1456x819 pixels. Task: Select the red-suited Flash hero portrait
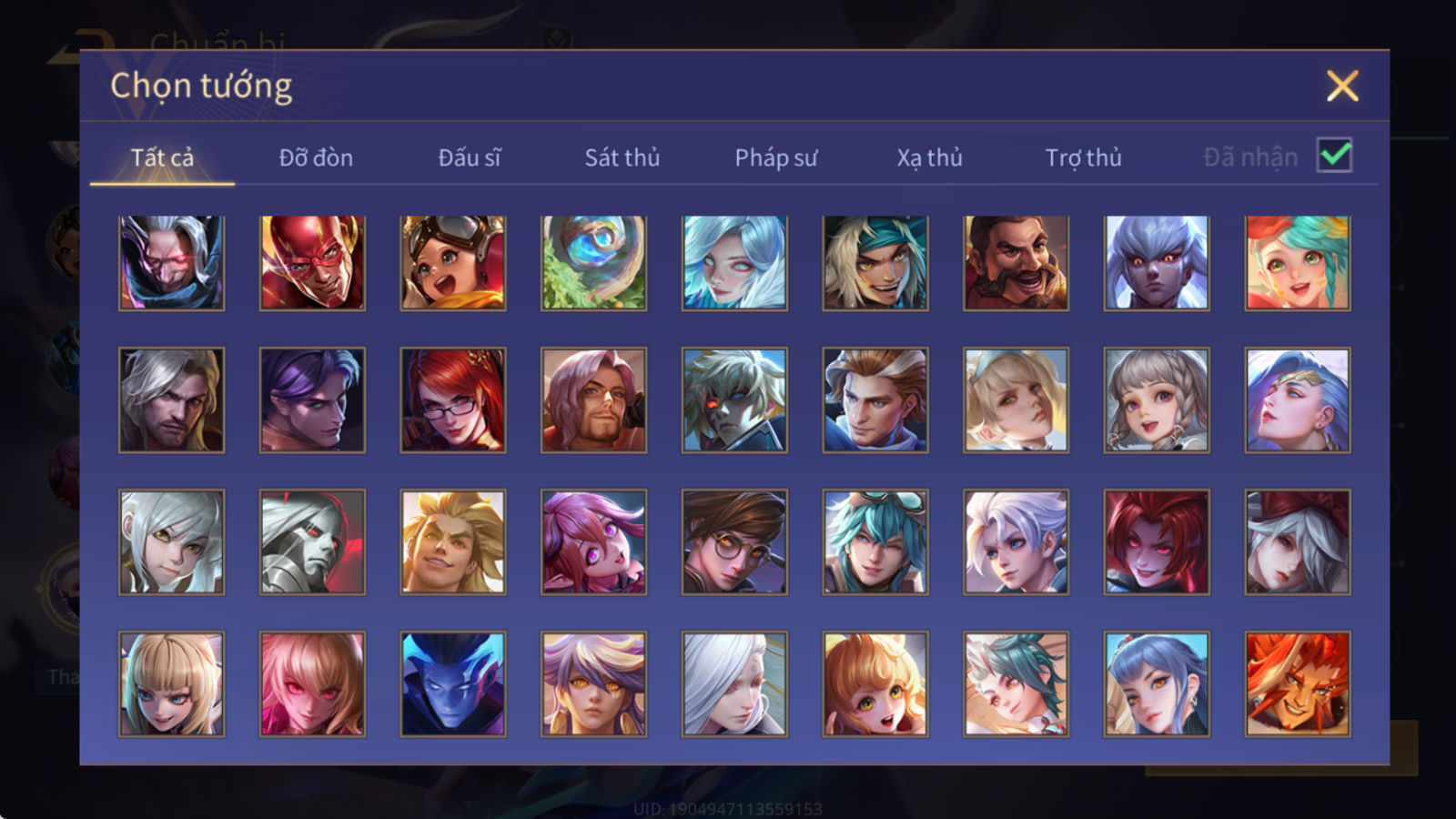312,263
